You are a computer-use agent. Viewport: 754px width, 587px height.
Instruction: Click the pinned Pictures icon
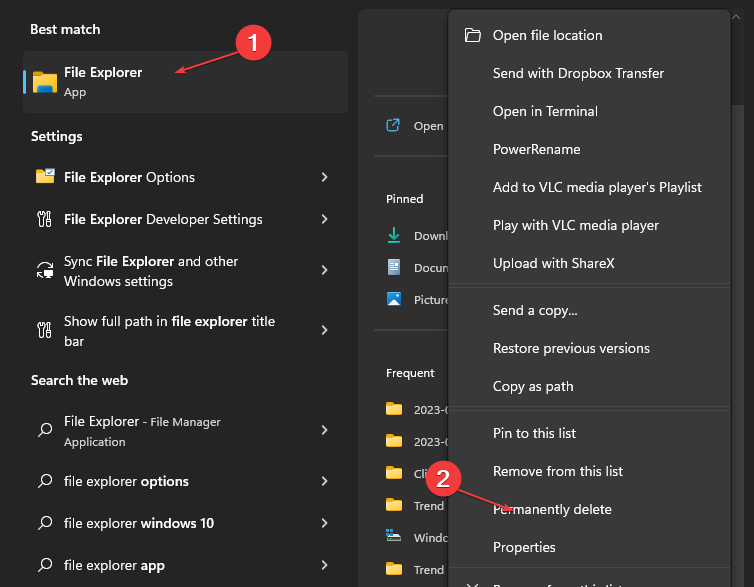pyautogui.click(x=394, y=299)
